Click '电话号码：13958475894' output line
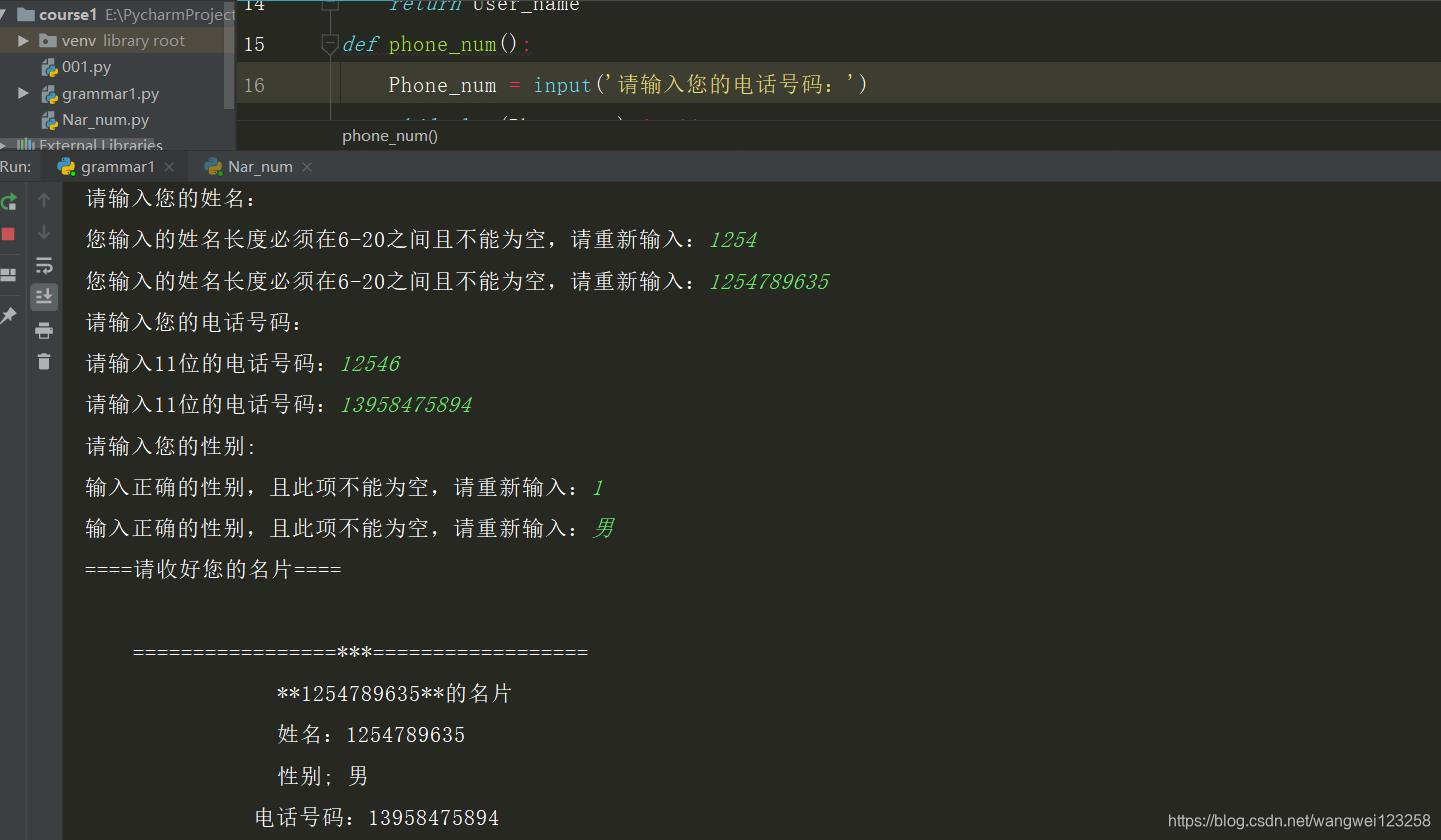Viewport: 1441px width, 840px height. point(377,818)
